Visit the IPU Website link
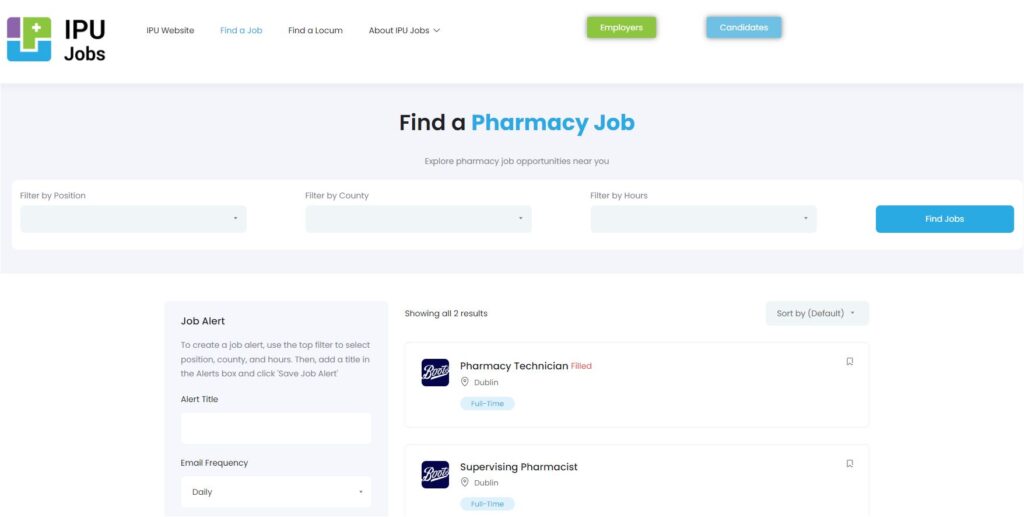Viewport: 1024px width, 517px height. 170,30
